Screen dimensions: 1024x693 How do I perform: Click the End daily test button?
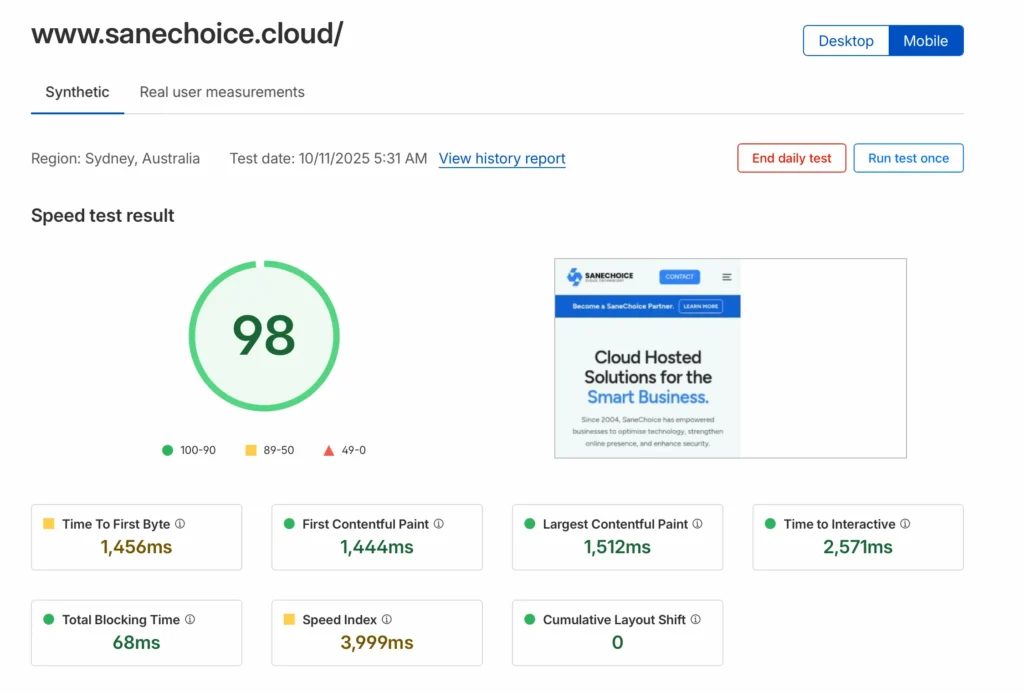[x=792, y=158]
